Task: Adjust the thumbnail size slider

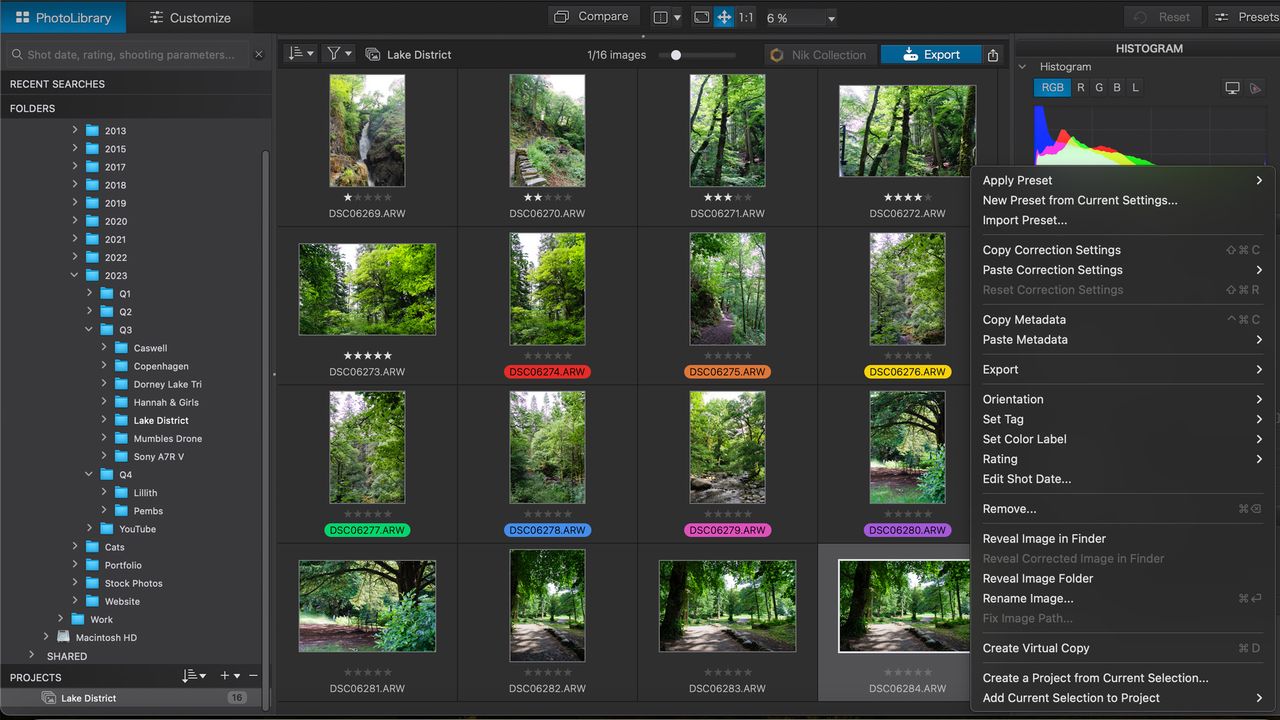Action: coord(676,55)
